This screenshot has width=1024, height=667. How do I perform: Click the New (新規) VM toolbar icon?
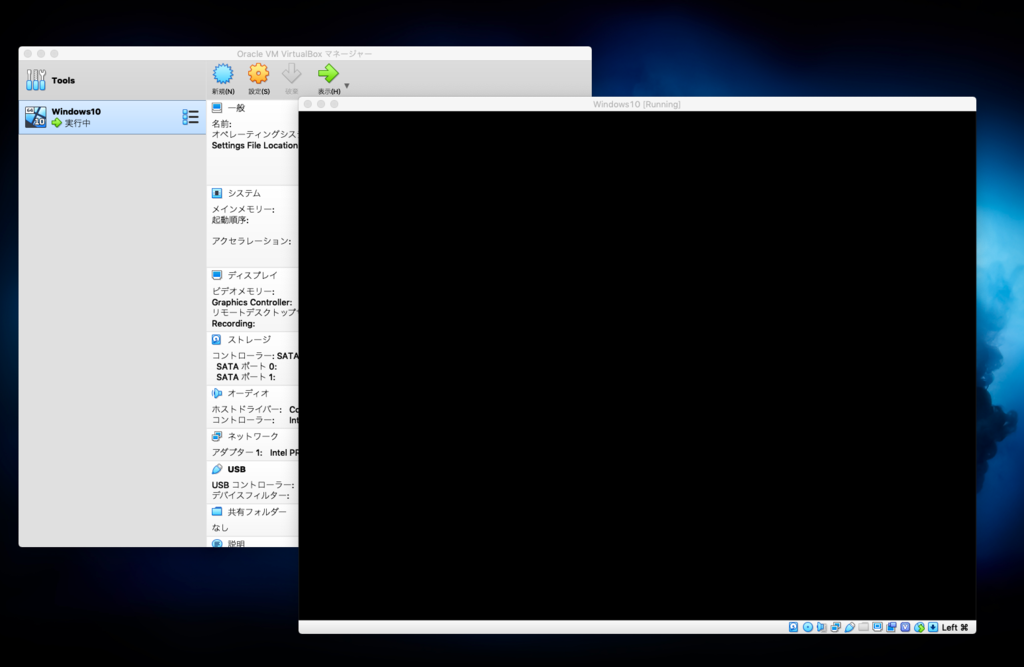tap(223, 74)
